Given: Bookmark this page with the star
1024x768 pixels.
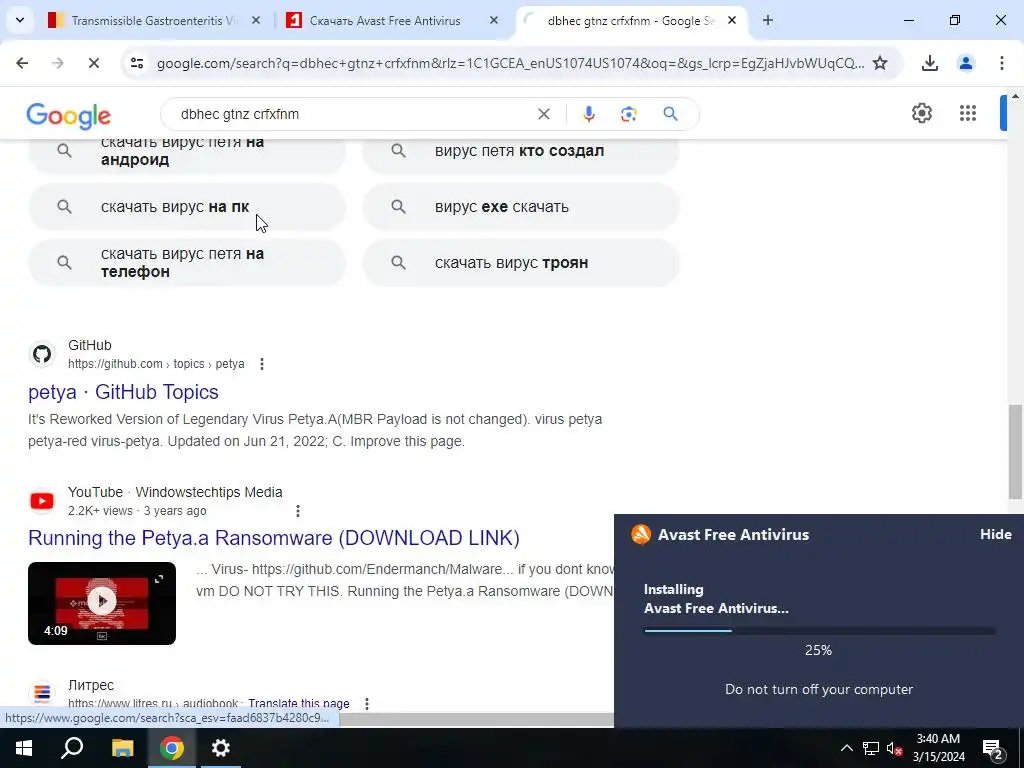Looking at the screenshot, I should (880, 63).
